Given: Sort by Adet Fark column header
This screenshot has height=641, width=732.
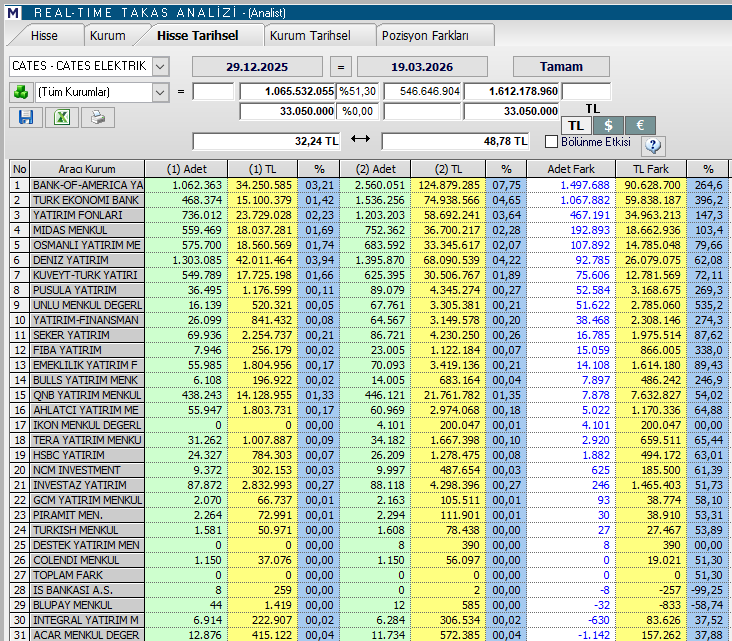Looking at the screenshot, I should tap(571, 169).
